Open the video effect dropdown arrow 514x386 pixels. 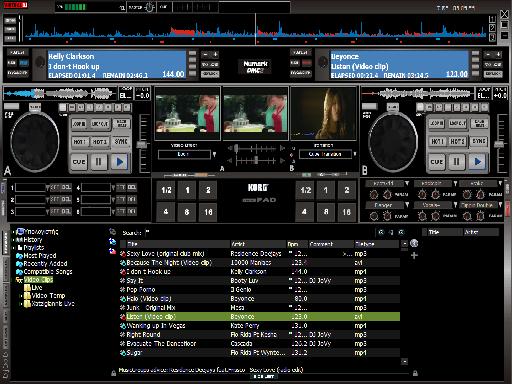tap(214, 154)
